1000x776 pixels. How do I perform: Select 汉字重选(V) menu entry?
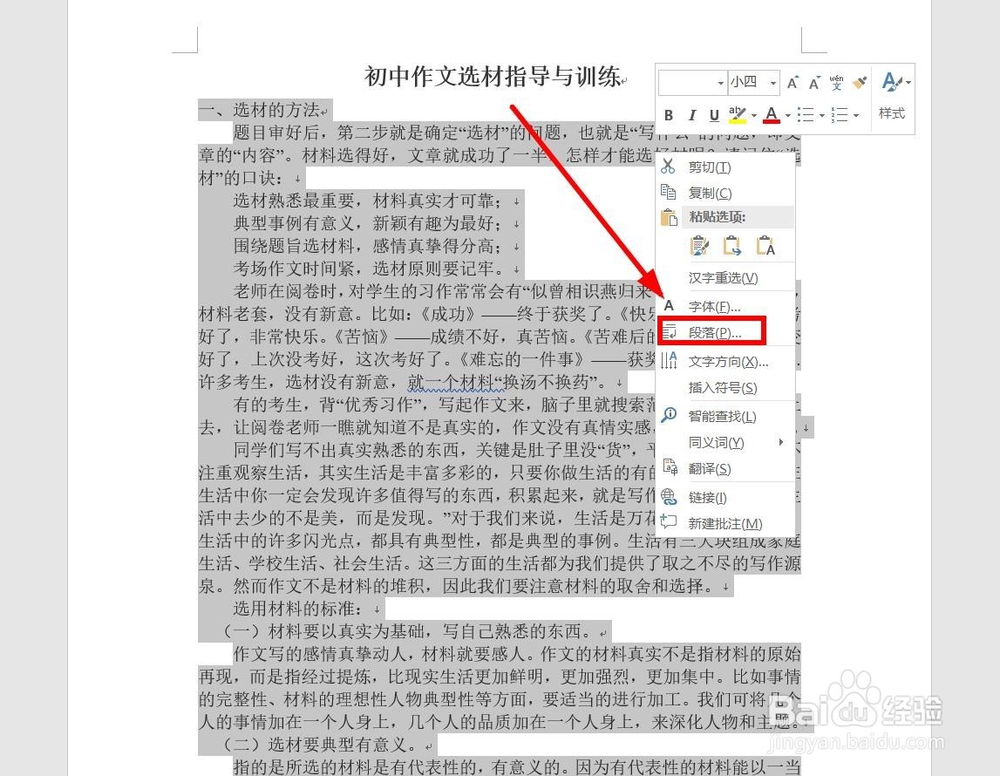coord(726,278)
